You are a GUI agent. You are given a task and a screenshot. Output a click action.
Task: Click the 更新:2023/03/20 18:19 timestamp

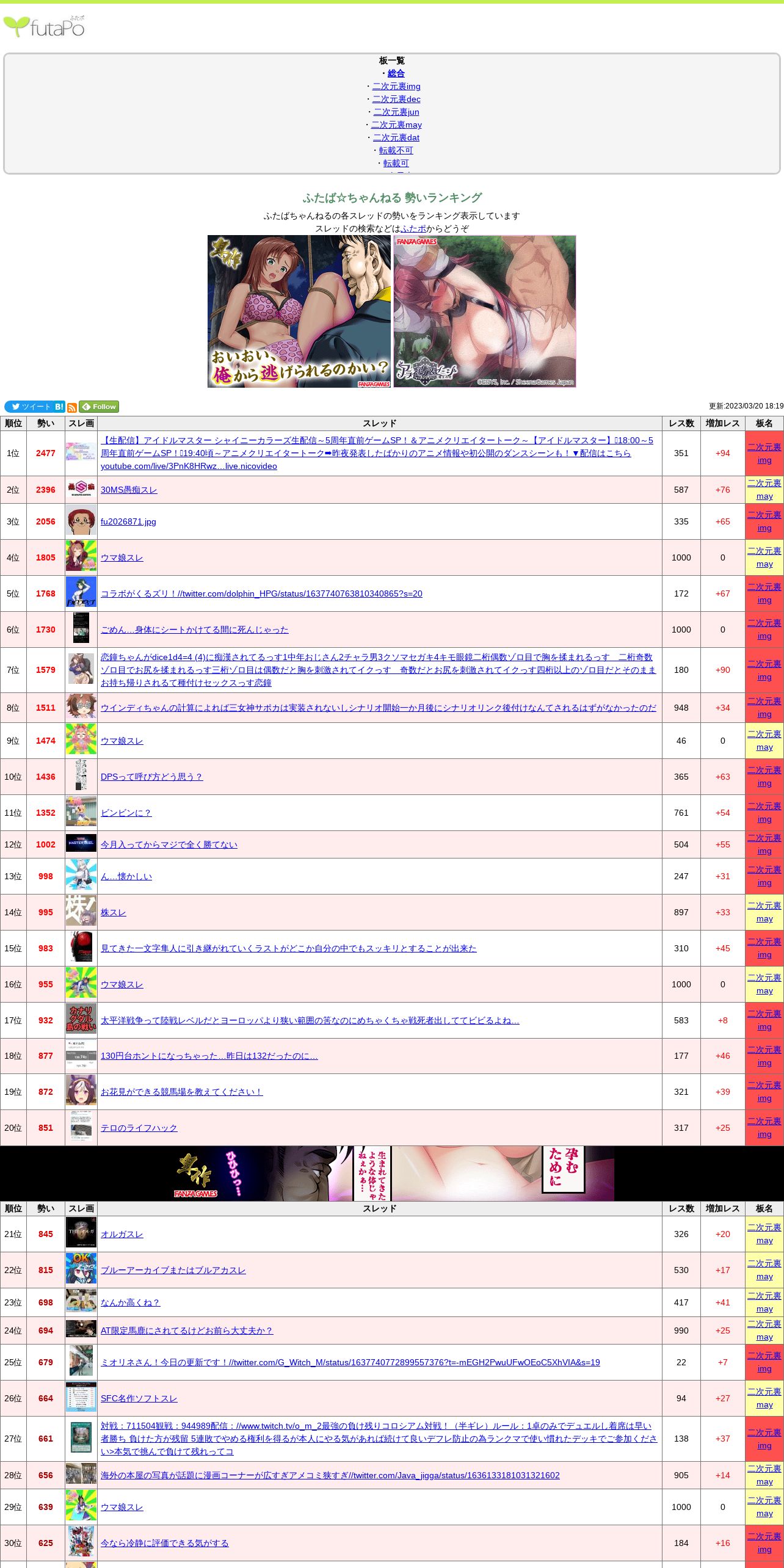tap(746, 406)
